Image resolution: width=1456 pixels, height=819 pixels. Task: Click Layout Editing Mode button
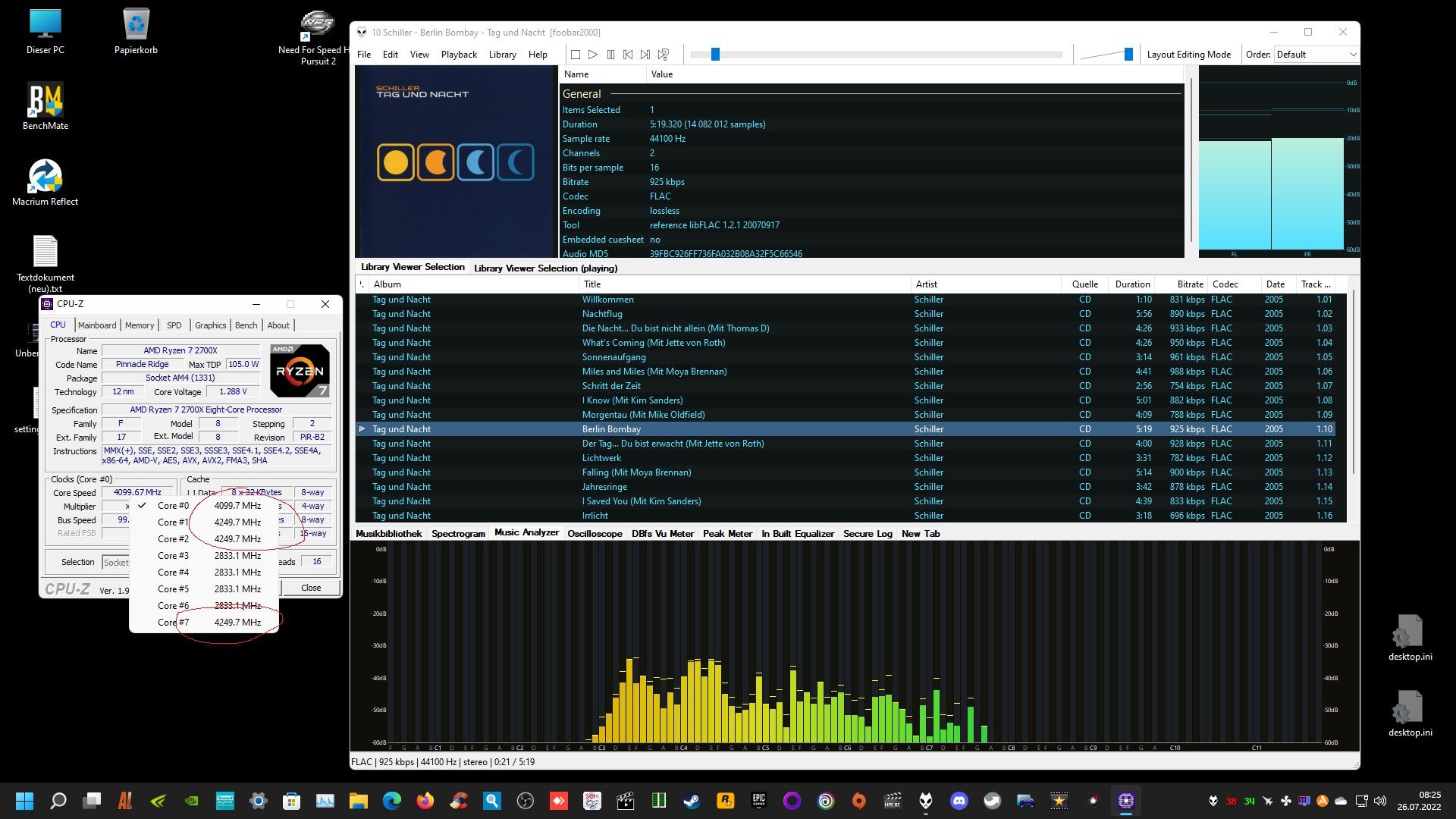coord(1188,55)
